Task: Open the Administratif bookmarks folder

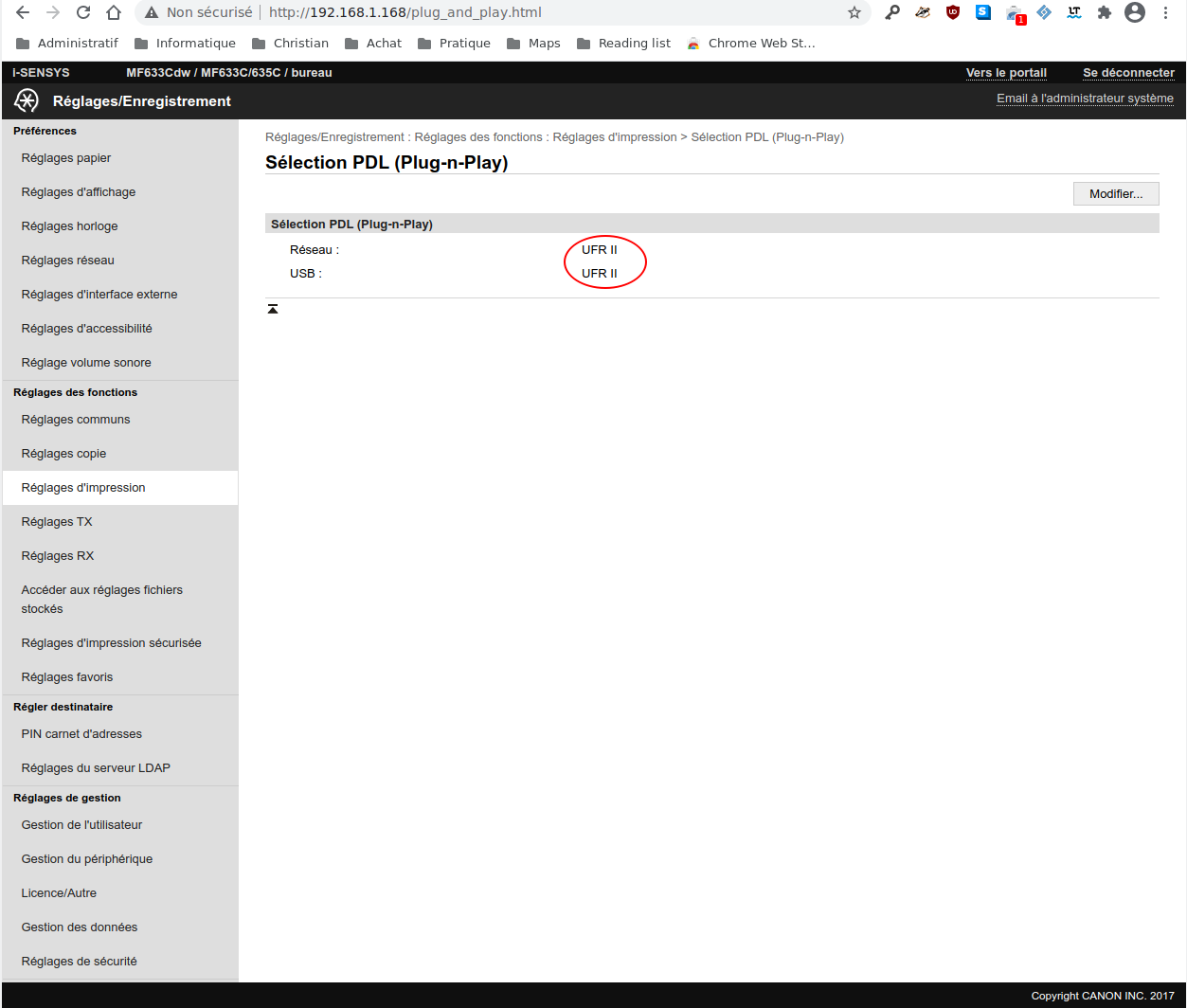Action: 67,43
